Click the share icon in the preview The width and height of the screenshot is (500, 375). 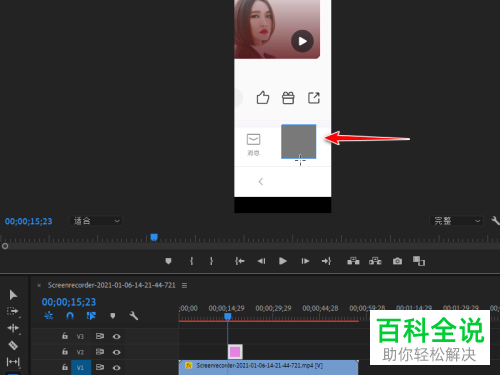coord(314,98)
